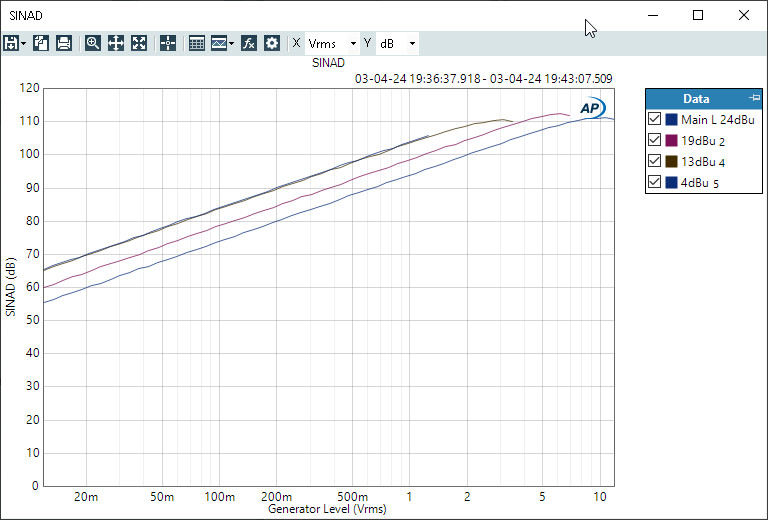The width and height of the screenshot is (768, 520).
Task: Select the Zoom magnifier tool
Action: (93, 44)
